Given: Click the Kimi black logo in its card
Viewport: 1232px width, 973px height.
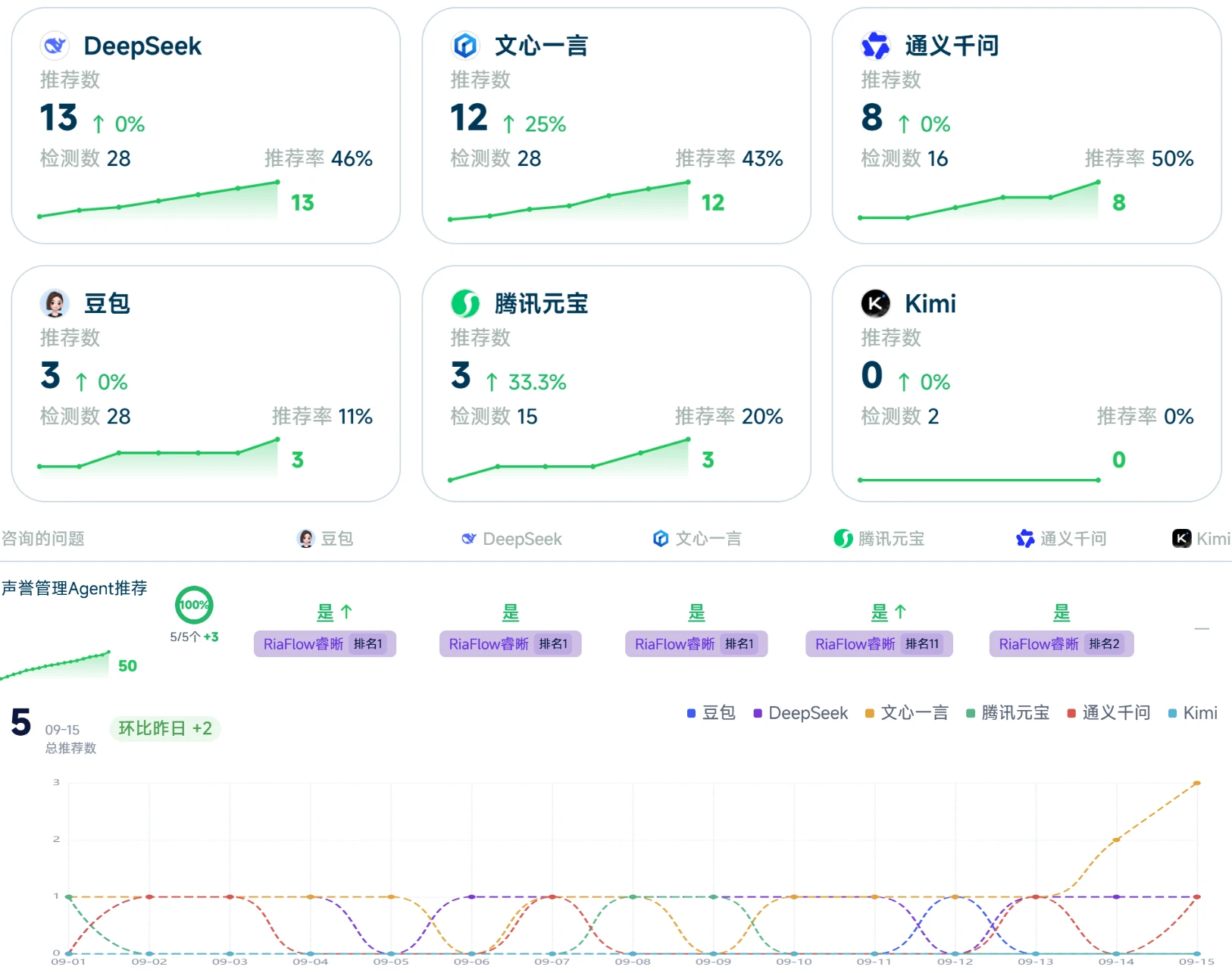Looking at the screenshot, I should (876, 304).
